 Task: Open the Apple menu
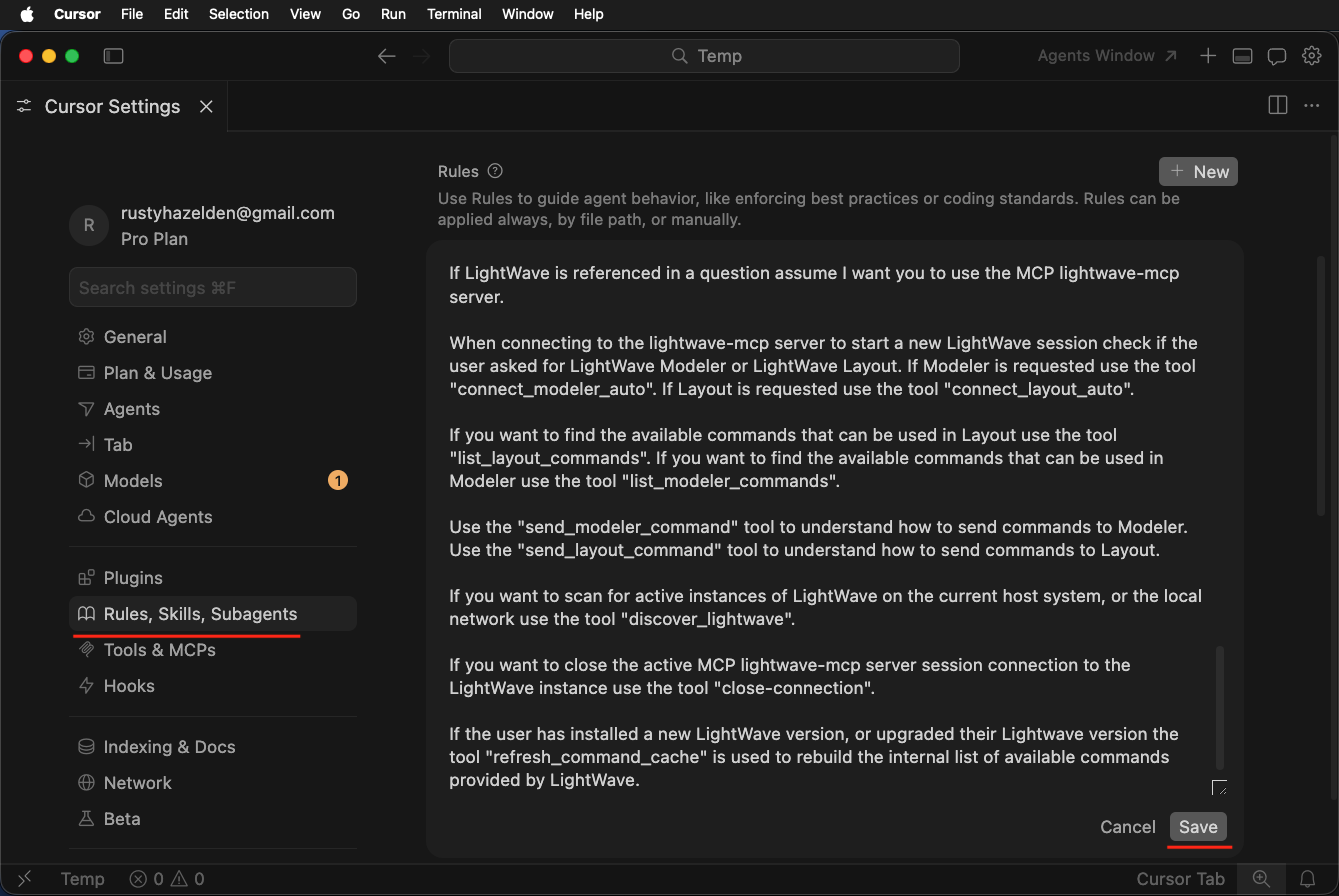pyautogui.click(x=27, y=14)
